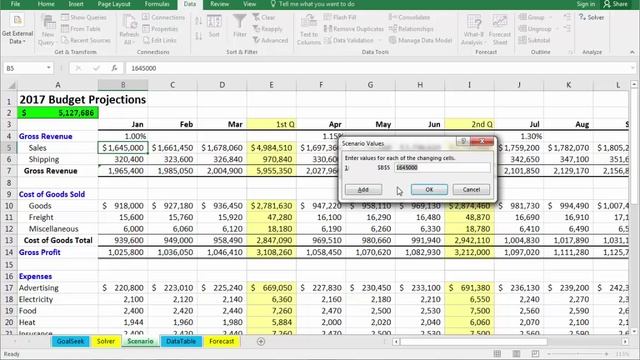Open Relationships
The width and height of the screenshot is (640, 360).
click(x=411, y=29)
